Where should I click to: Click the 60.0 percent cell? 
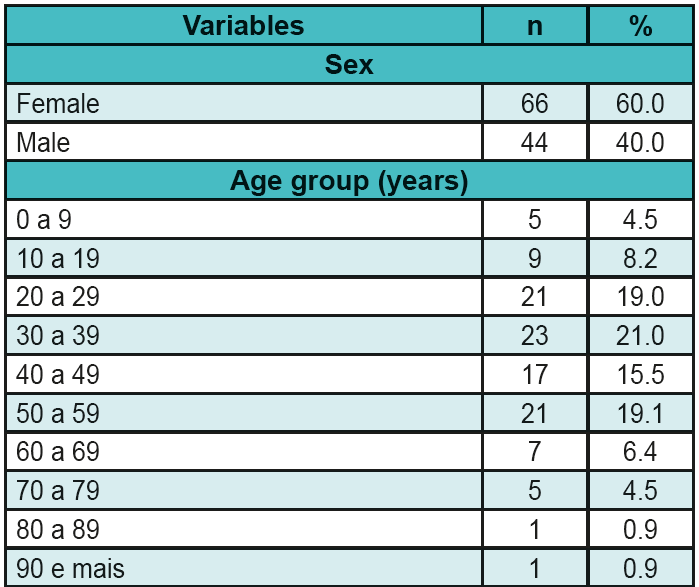[640, 104]
